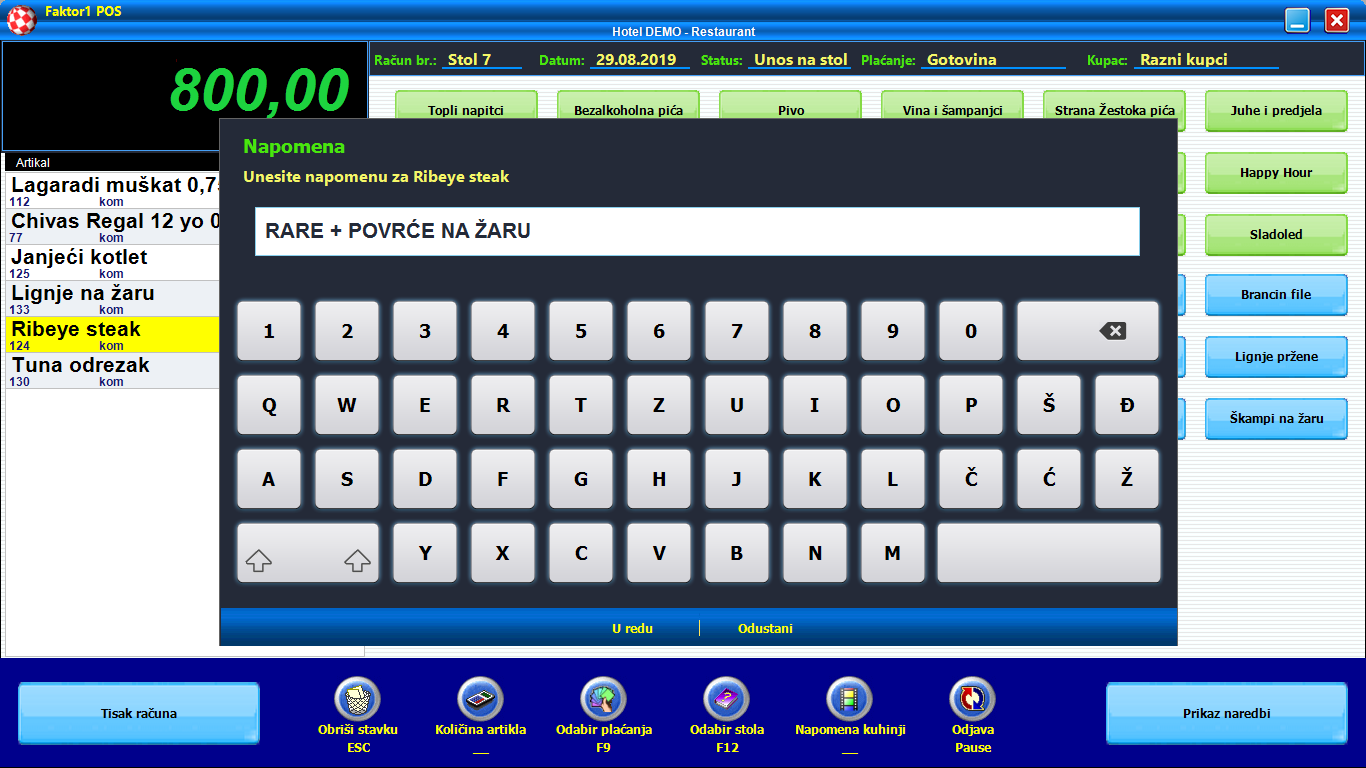Add Škampi na žaru item
The height and width of the screenshot is (768, 1366).
coord(1275,419)
